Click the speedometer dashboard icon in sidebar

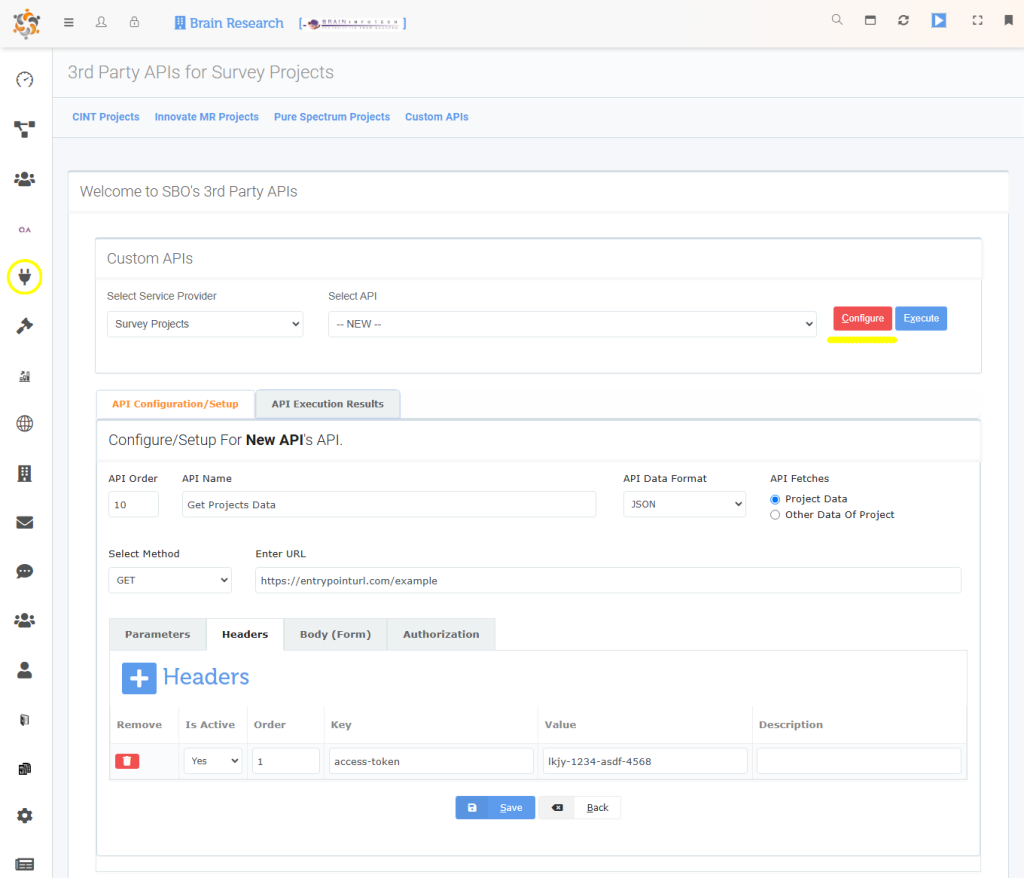point(24,79)
